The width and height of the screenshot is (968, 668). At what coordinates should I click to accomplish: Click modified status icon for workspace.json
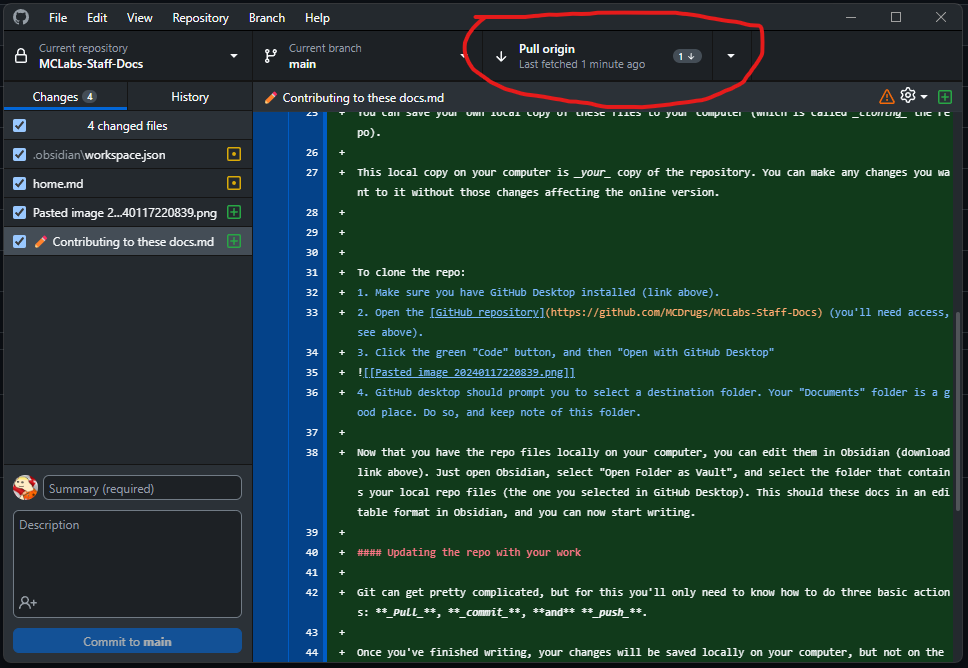[x=234, y=154]
